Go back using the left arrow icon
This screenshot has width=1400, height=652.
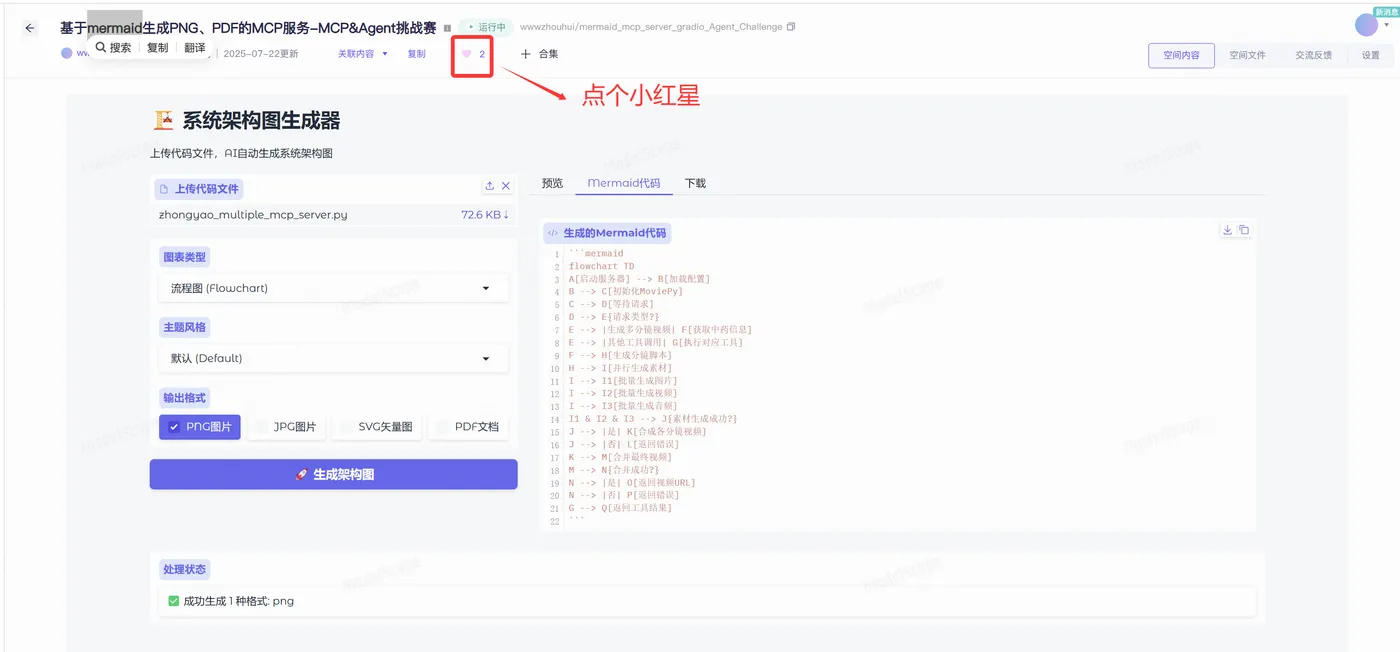pyautogui.click(x=30, y=28)
